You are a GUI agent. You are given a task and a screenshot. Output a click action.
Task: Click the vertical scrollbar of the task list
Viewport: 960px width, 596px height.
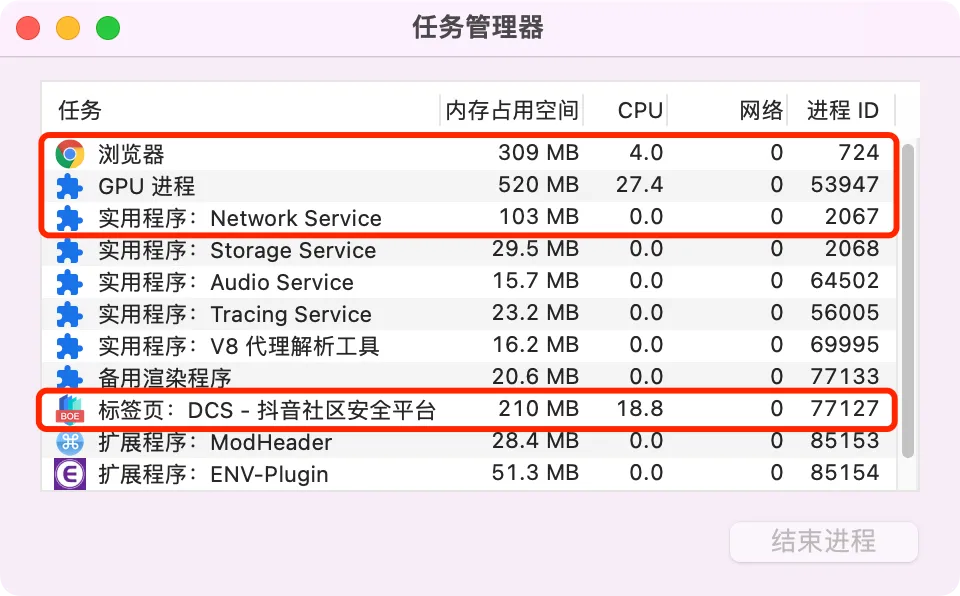point(908,301)
